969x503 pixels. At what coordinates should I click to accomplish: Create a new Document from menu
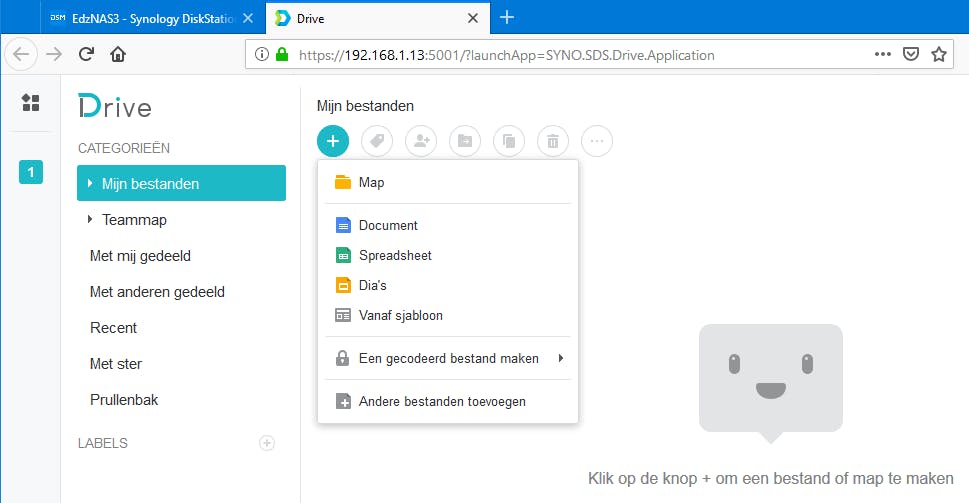pos(448,226)
